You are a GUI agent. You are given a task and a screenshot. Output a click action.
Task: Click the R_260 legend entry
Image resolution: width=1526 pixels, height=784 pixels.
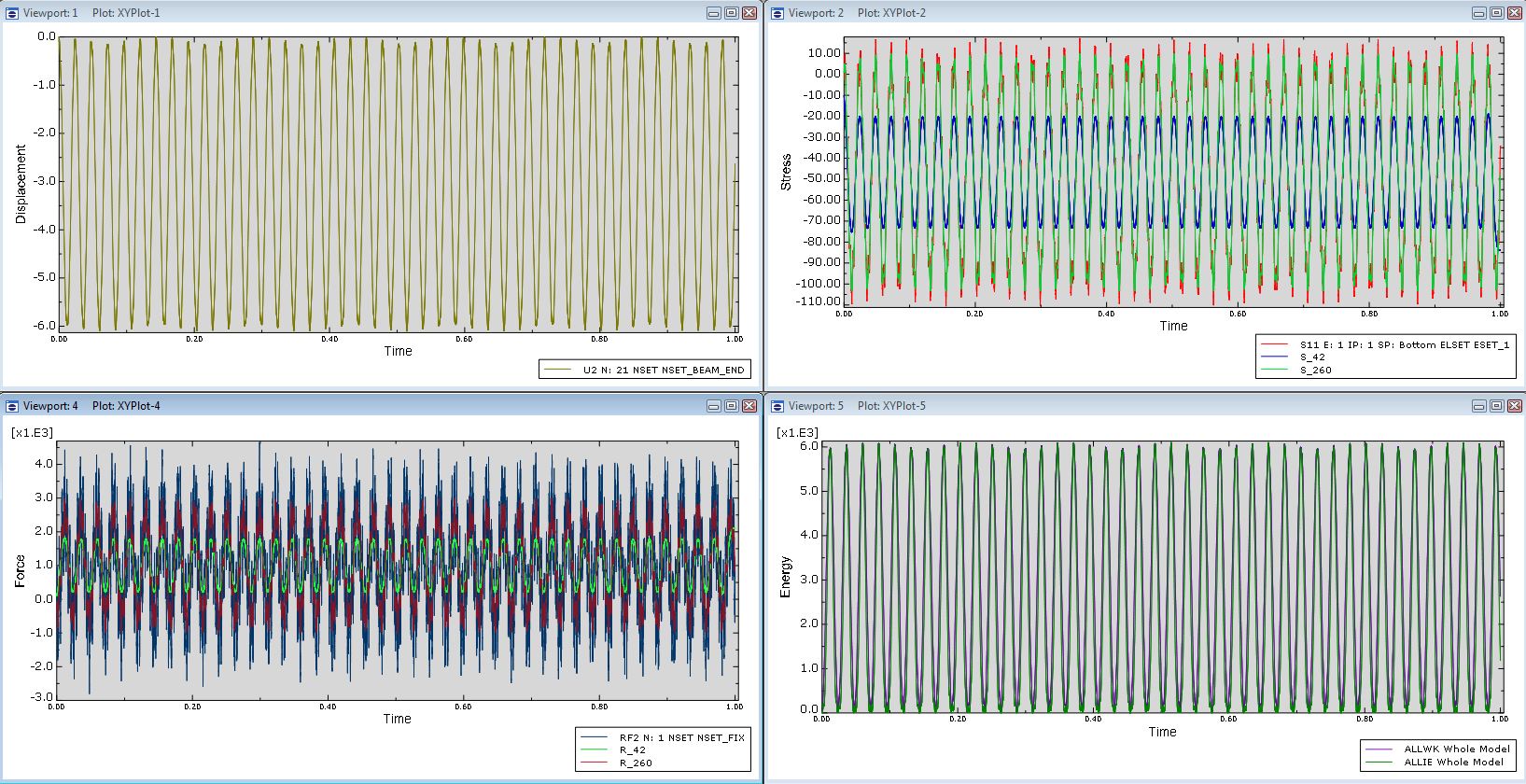pyautogui.click(x=616, y=763)
